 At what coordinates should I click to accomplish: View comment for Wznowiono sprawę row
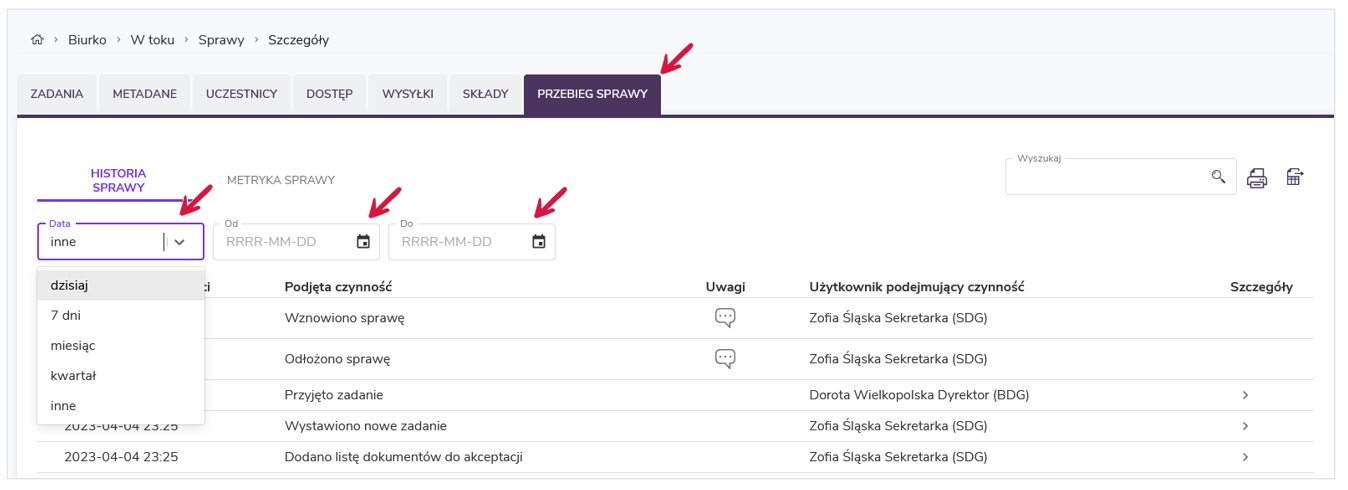point(725,318)
